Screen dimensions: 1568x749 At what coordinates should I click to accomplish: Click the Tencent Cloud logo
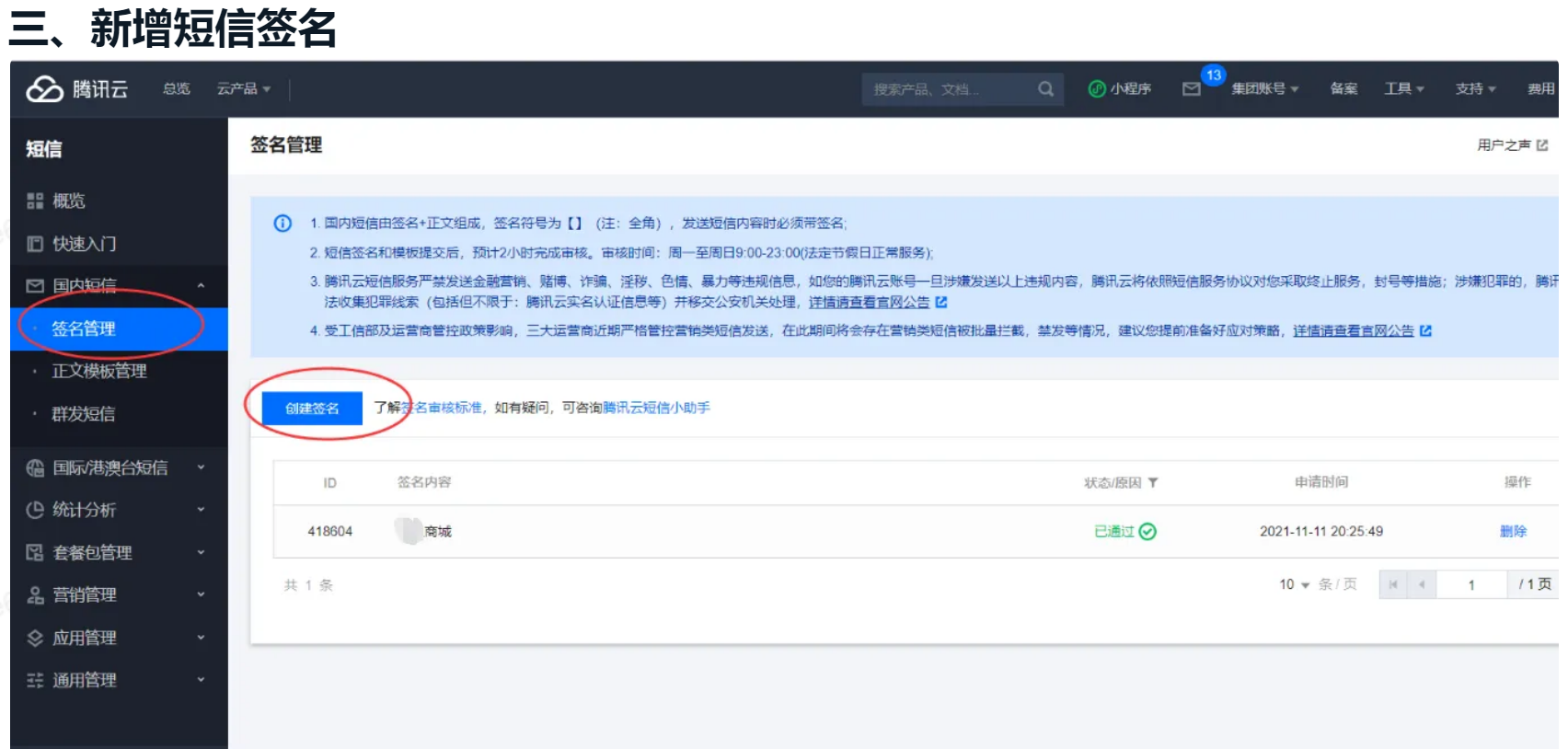[76, 89]
